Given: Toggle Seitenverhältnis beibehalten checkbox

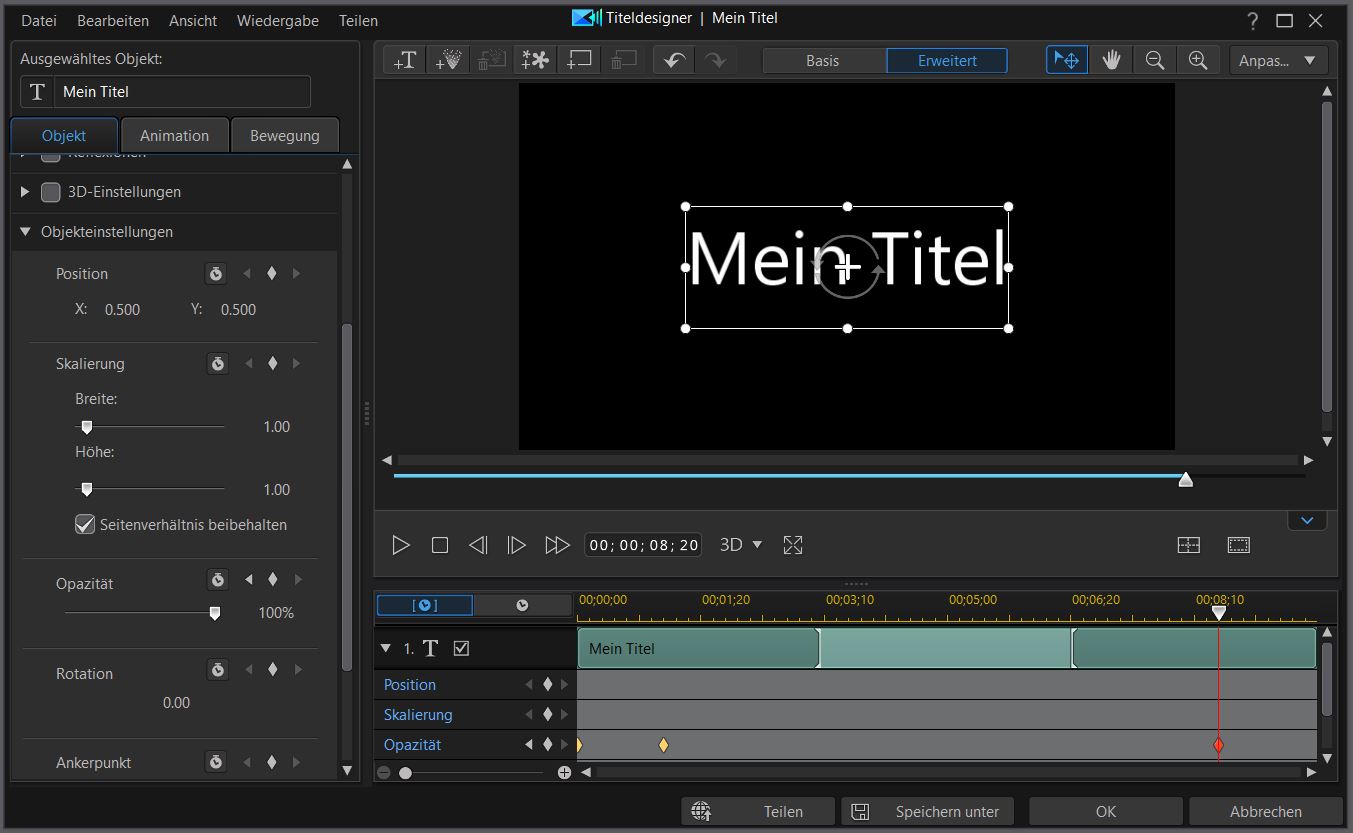Looking at the screenshot, I should coord(85,524).
